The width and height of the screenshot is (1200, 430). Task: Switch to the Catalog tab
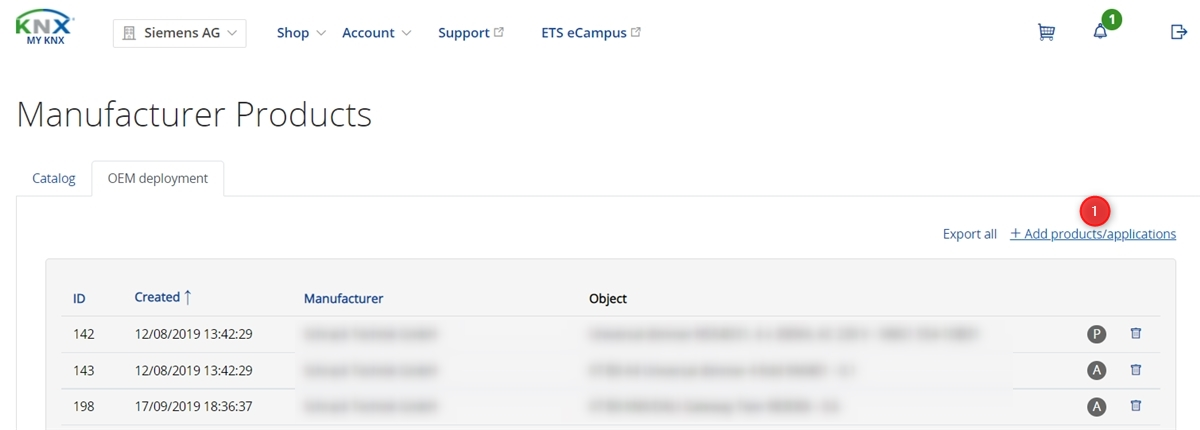click(54, 178)
